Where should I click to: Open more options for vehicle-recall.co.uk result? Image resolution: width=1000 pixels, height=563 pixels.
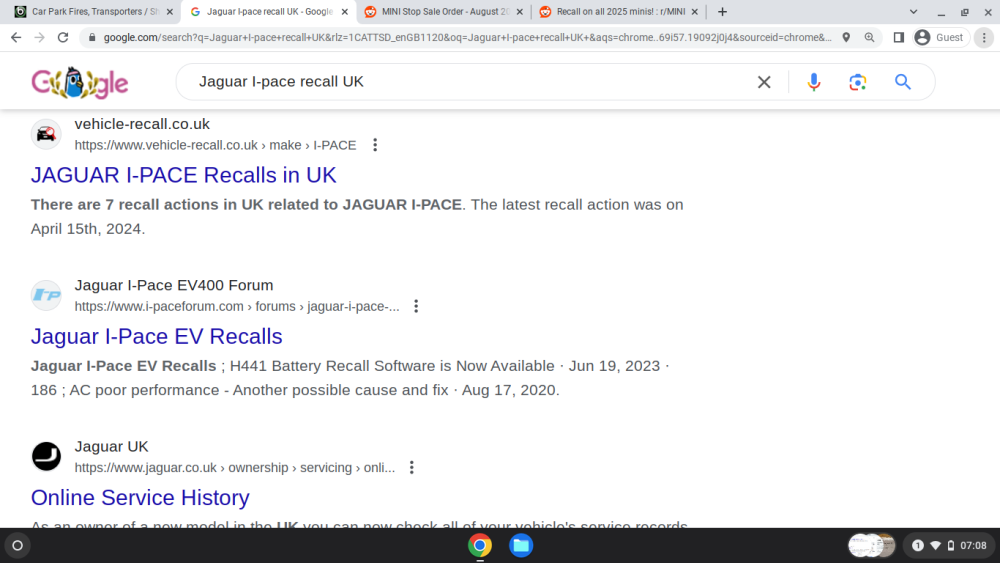pos(375,145)
